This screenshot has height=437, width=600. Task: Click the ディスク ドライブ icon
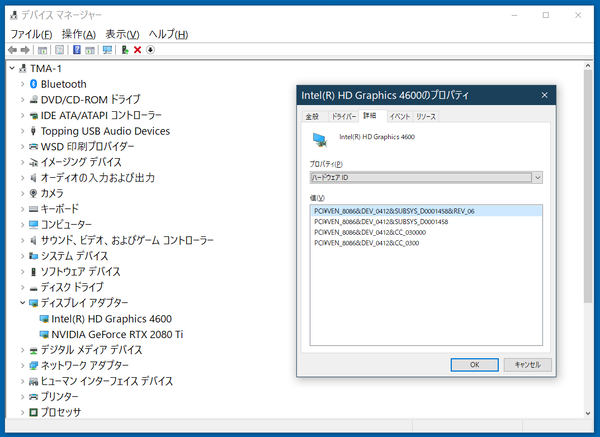pyautogui.click(x=33, y=288)
